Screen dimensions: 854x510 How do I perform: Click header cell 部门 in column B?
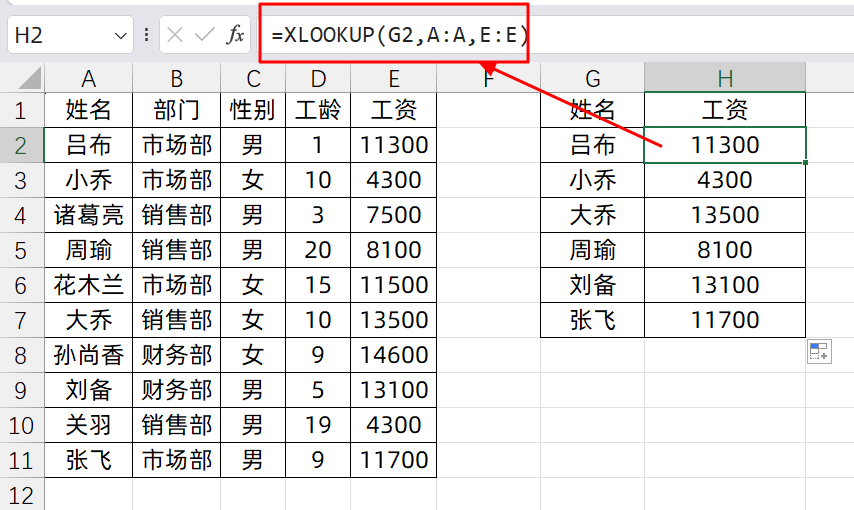click(x=176, y=110)
